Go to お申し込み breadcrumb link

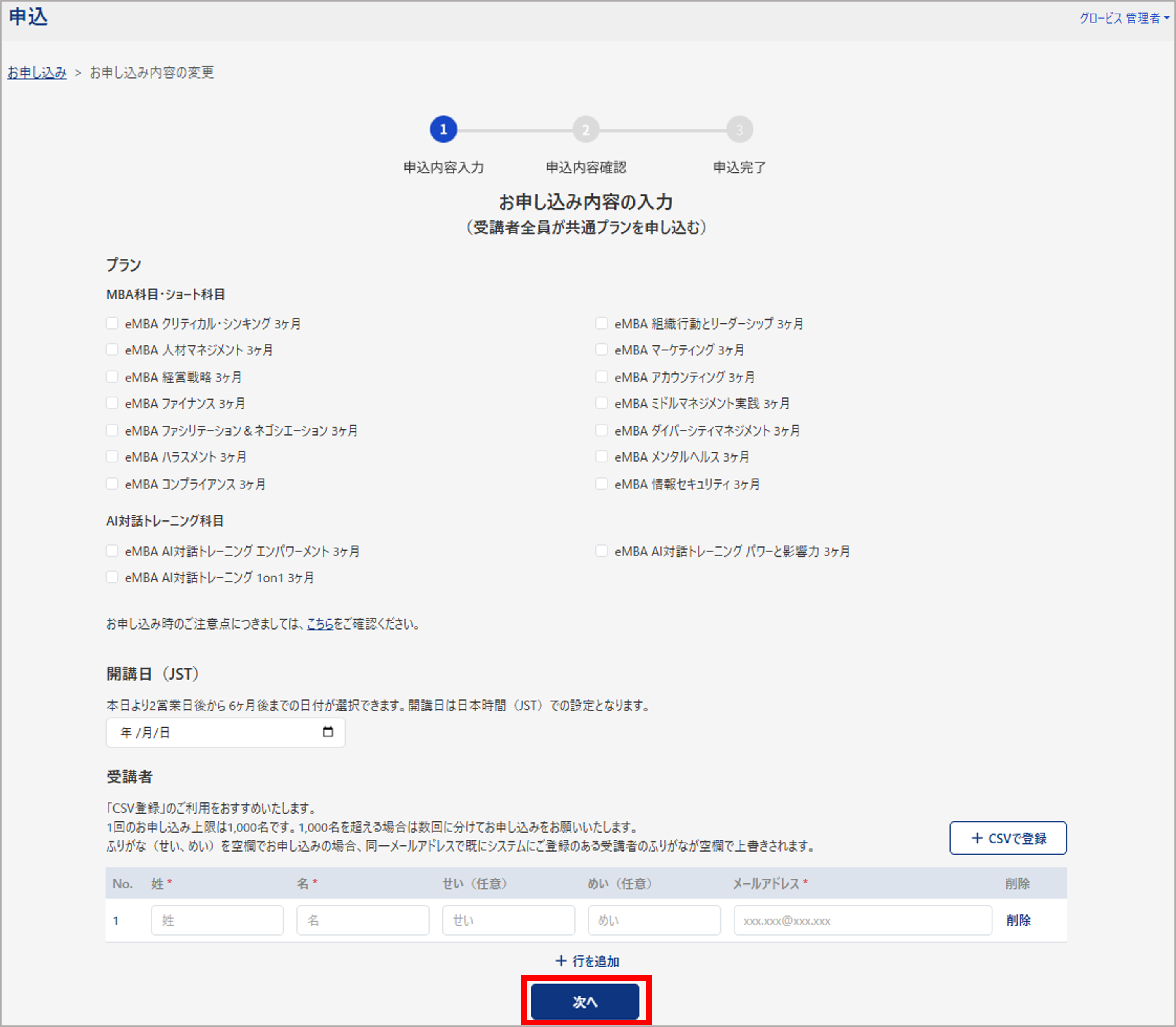pos(37,73)
